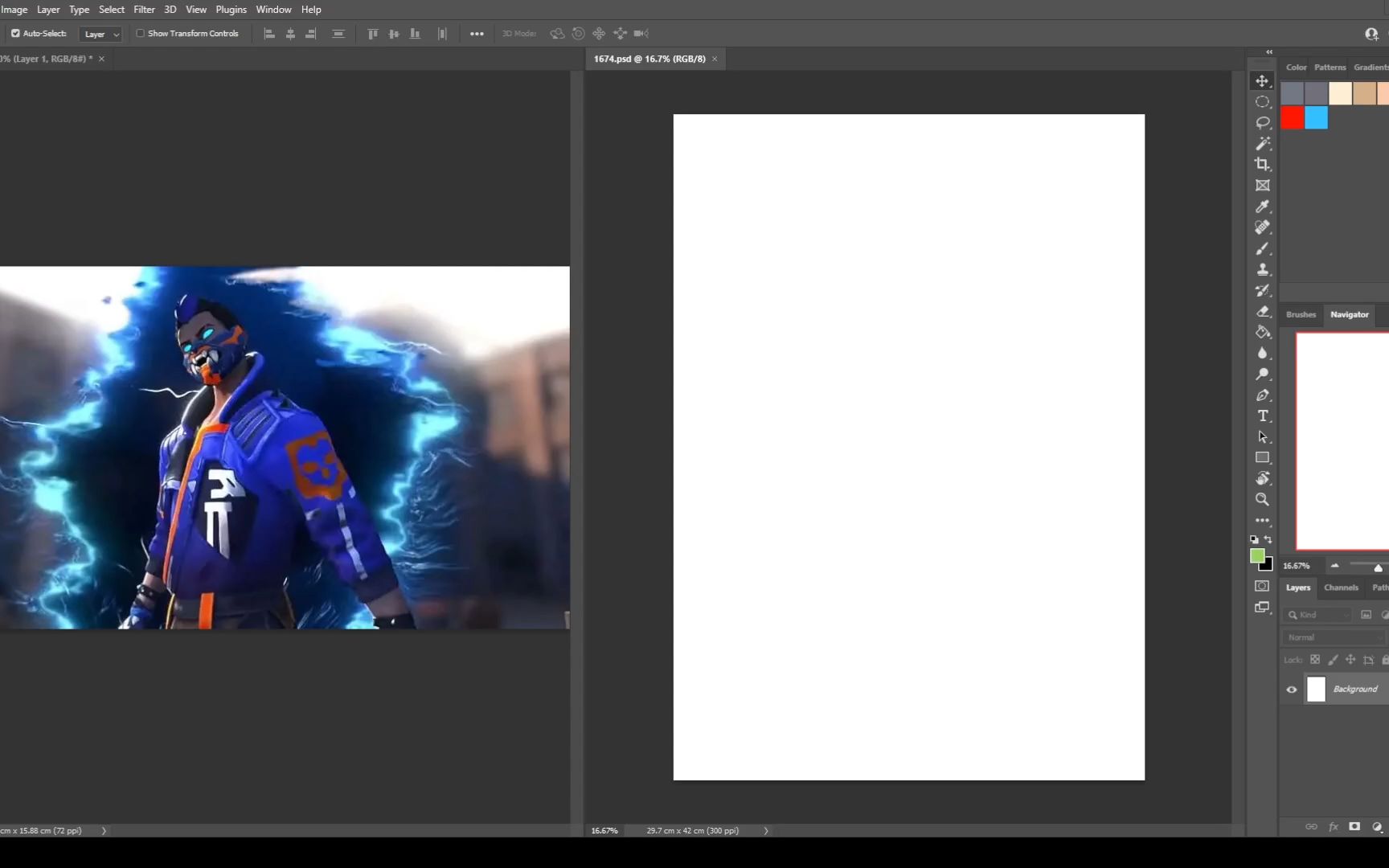
Task: Open the Edit Toolbar three-dot menu
Action: (1262, 520)
